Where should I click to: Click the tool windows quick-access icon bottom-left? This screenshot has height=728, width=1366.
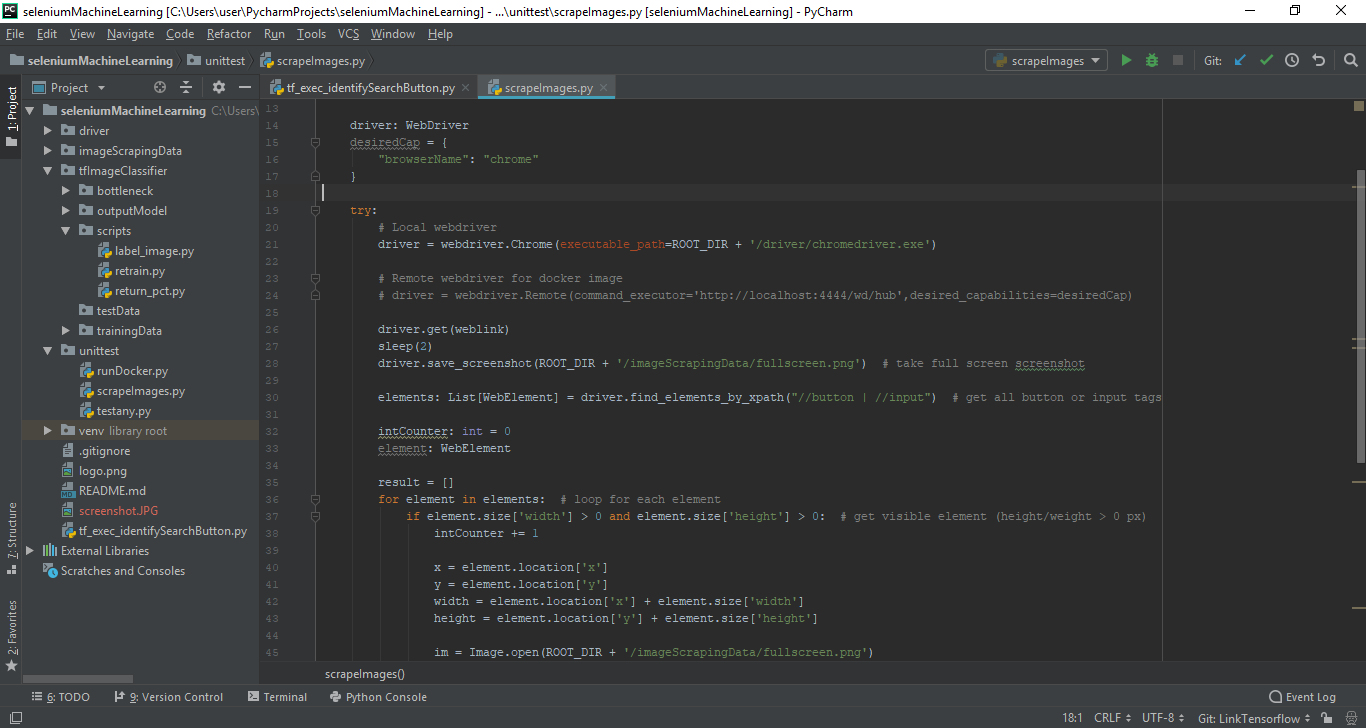(x=13, y=718)
